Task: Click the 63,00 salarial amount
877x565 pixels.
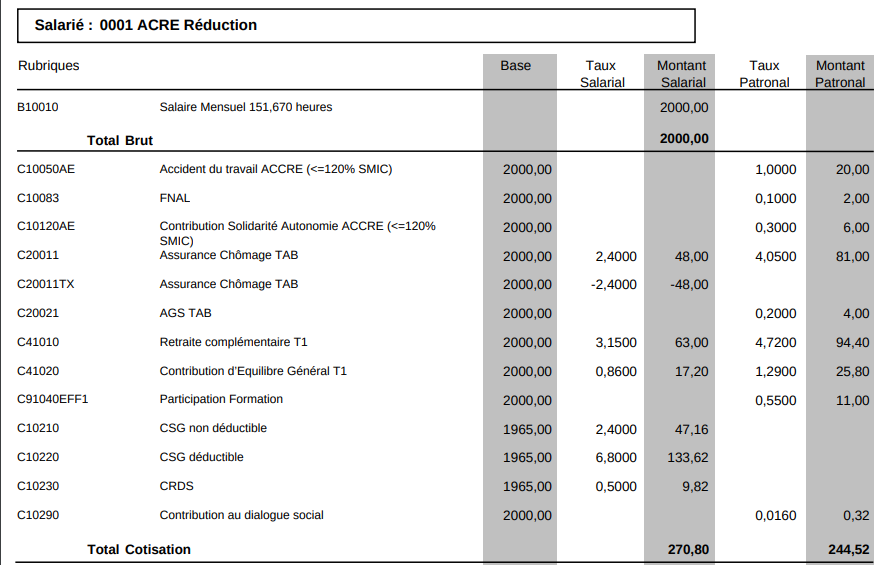Action: pos(691,343)
